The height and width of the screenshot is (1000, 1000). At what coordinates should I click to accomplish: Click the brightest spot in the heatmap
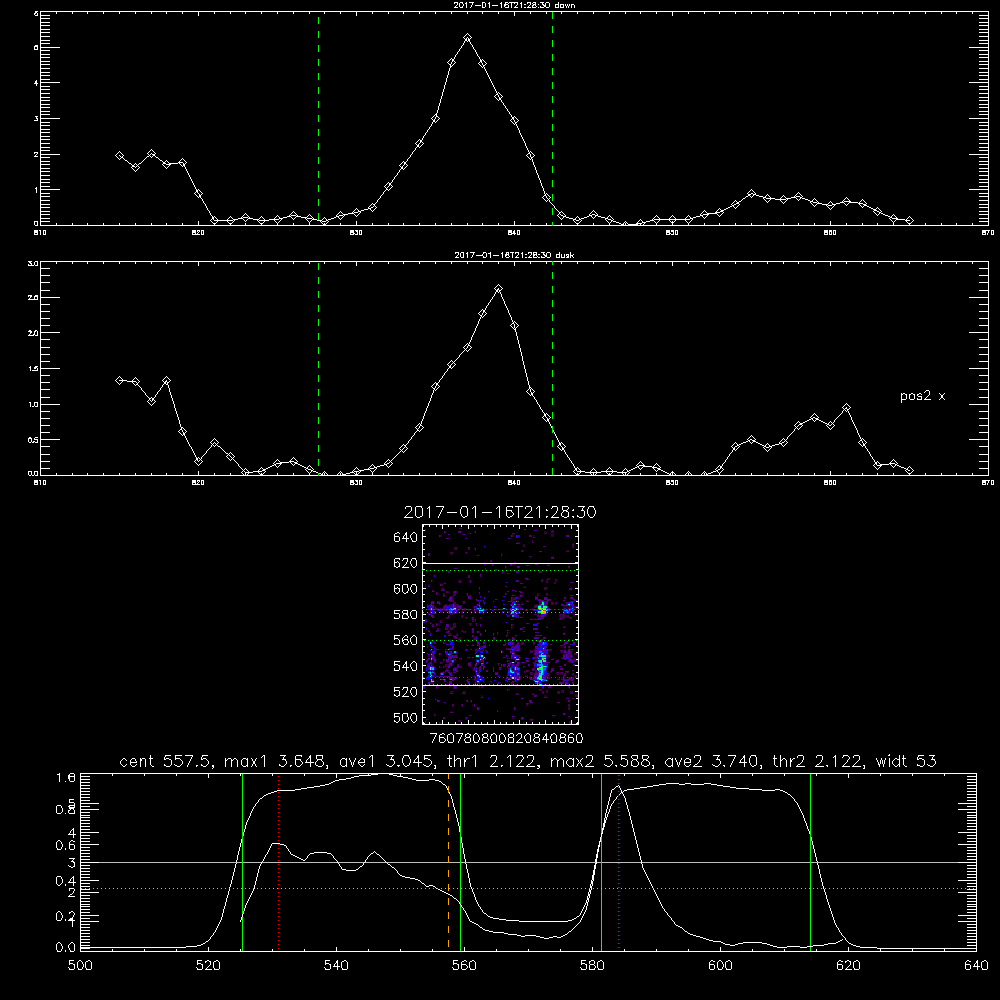pos(542,610)
